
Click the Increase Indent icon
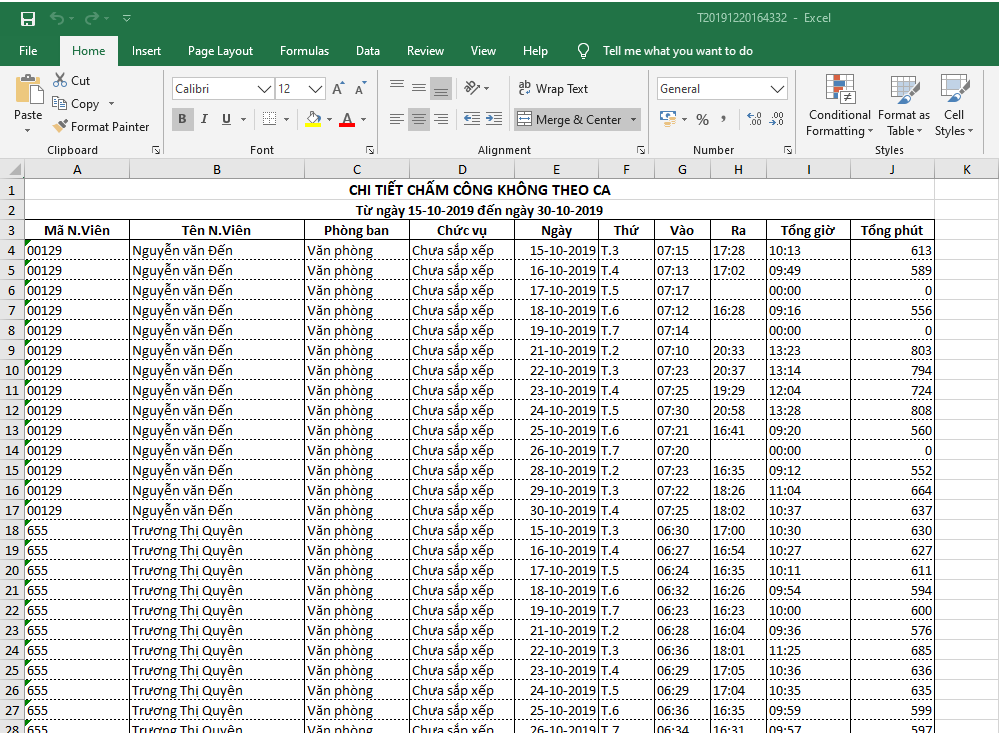point(492,119)
